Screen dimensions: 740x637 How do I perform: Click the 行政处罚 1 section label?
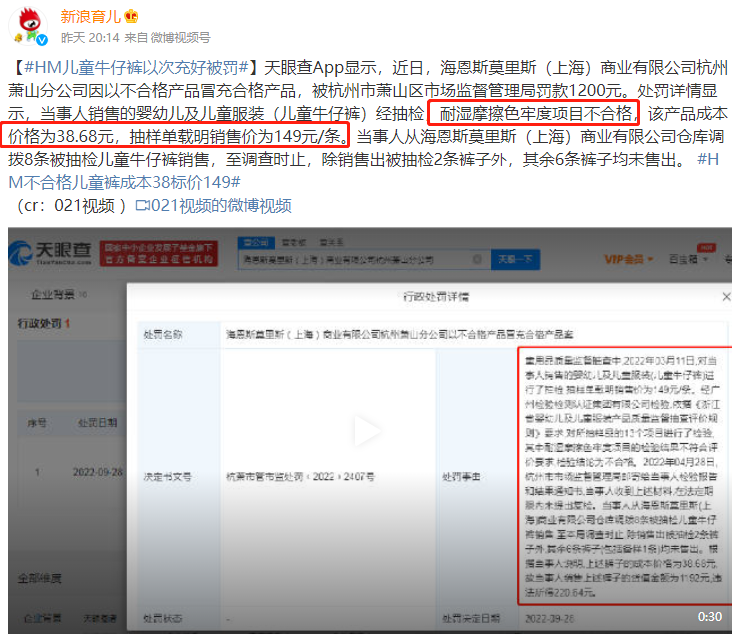(x=43, y=324)
